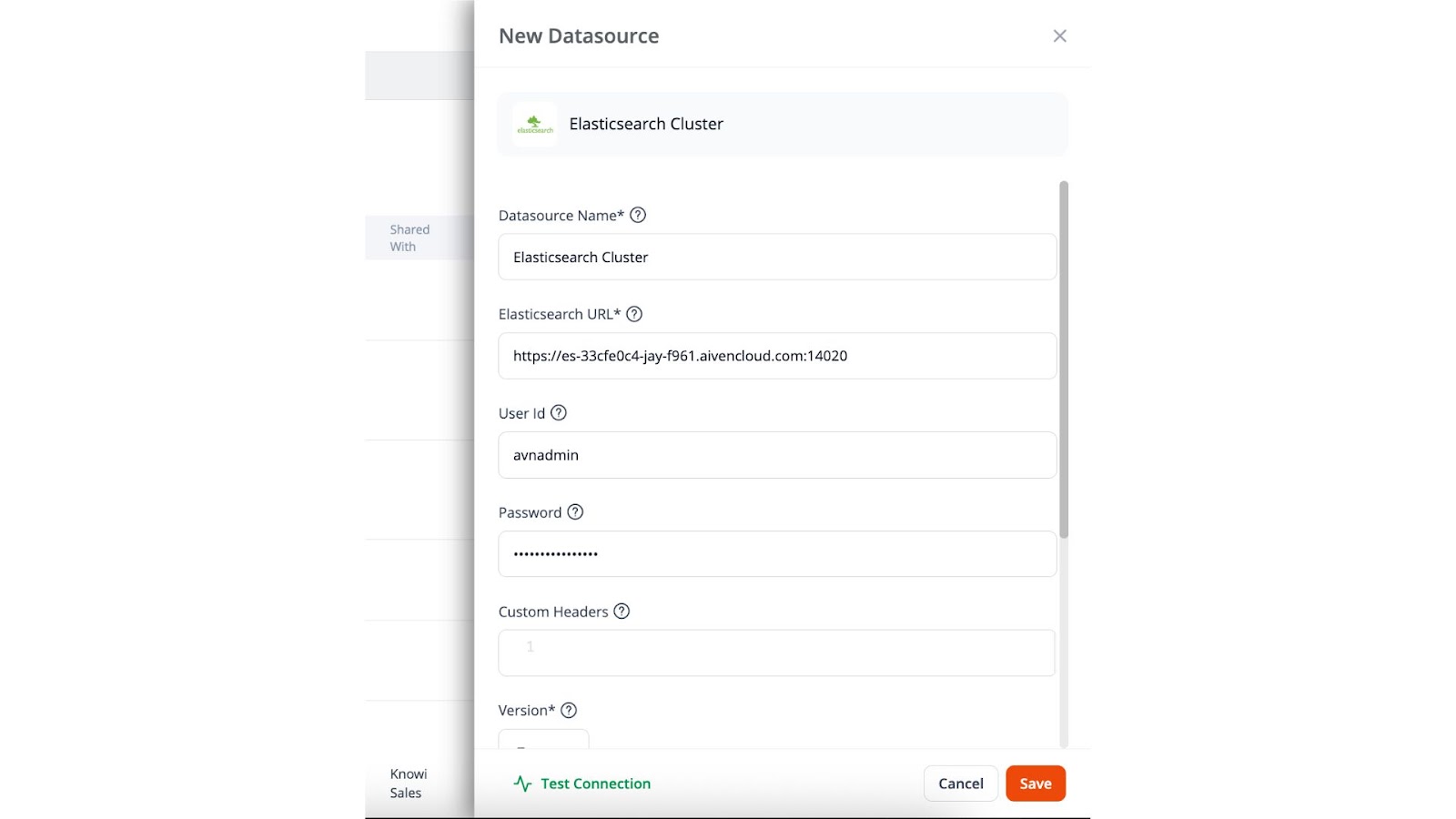
Task: Save the datasource
Action: 1036,784
